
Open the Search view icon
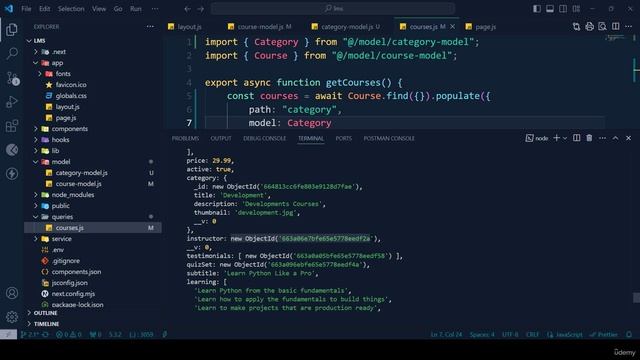(12, 53)
